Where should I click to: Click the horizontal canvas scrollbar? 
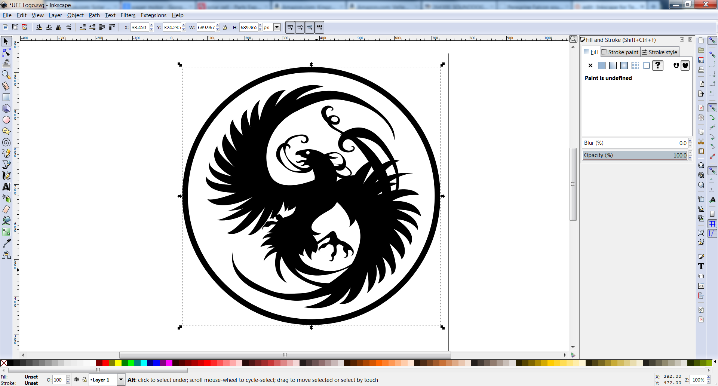pyautogui.click(x=285, y=355)
